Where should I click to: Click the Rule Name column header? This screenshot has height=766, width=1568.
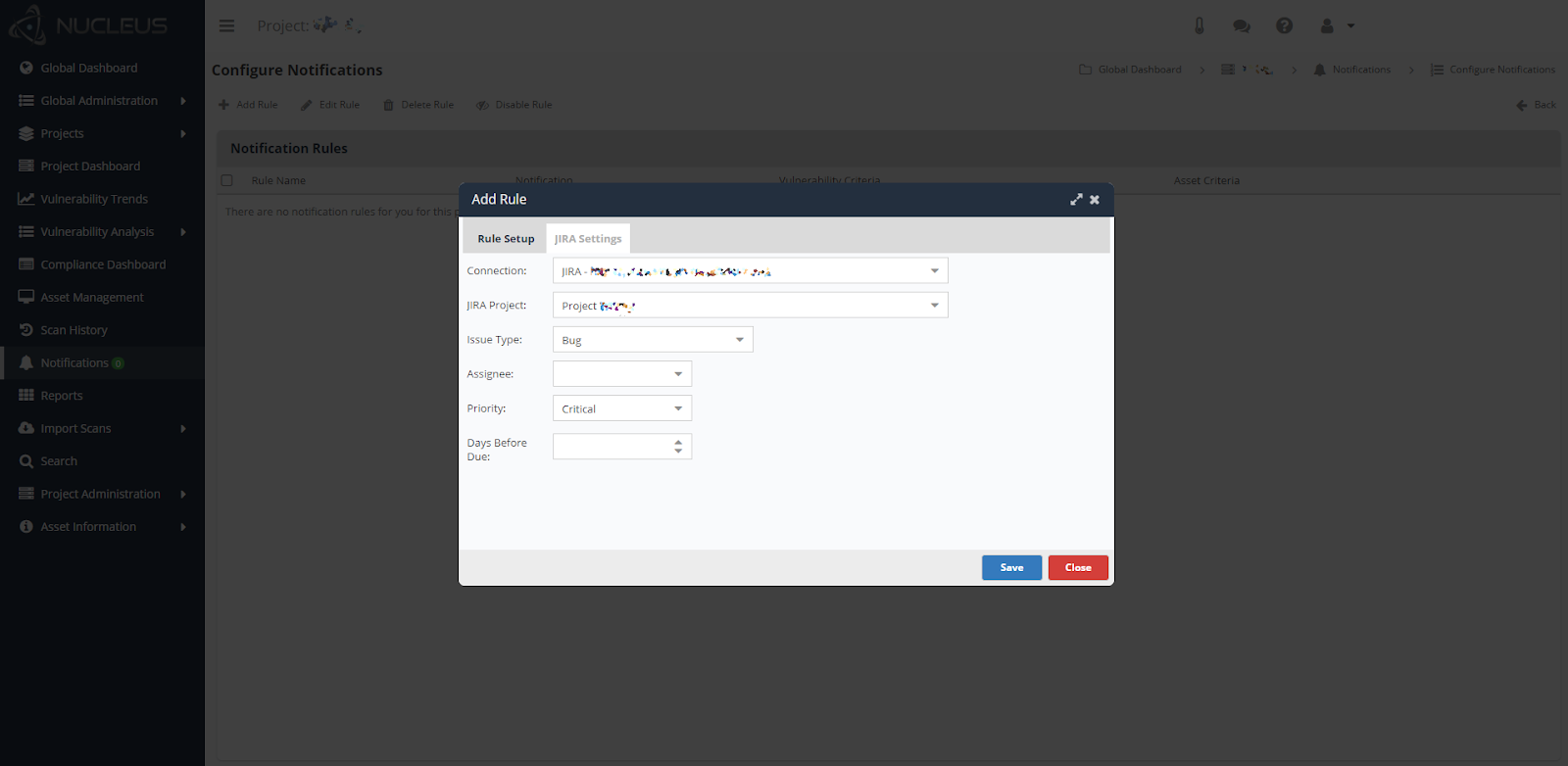click(278, 180)
